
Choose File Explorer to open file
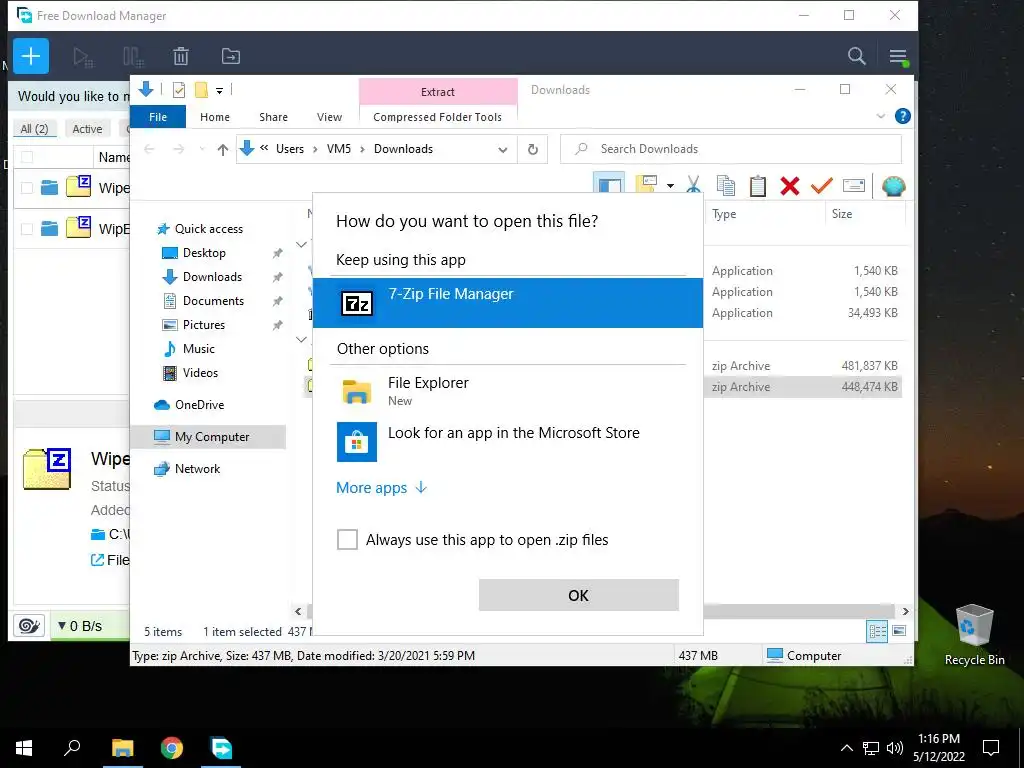507,391
